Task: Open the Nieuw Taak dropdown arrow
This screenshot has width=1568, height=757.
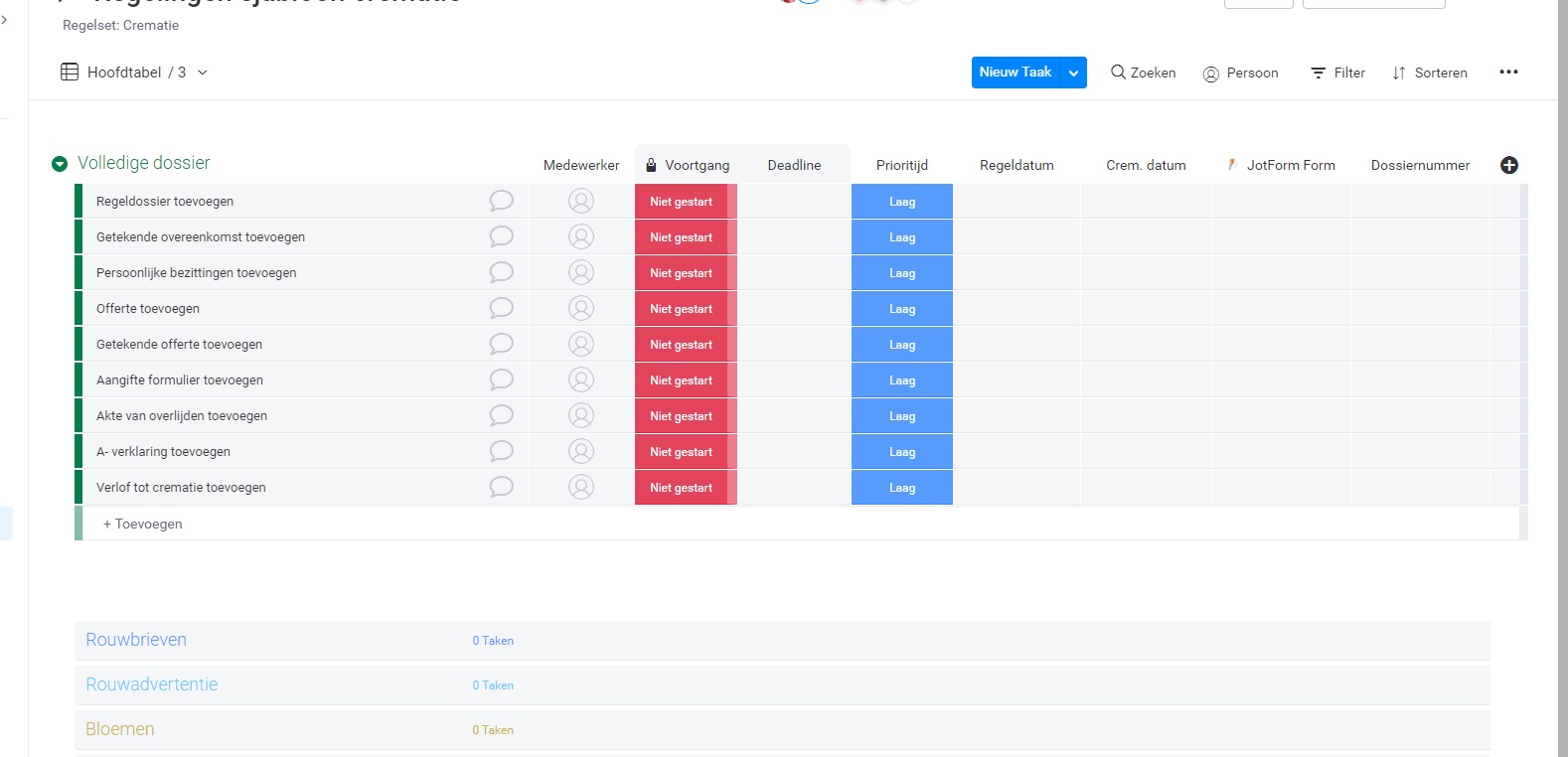Action: coord(1073,73)
